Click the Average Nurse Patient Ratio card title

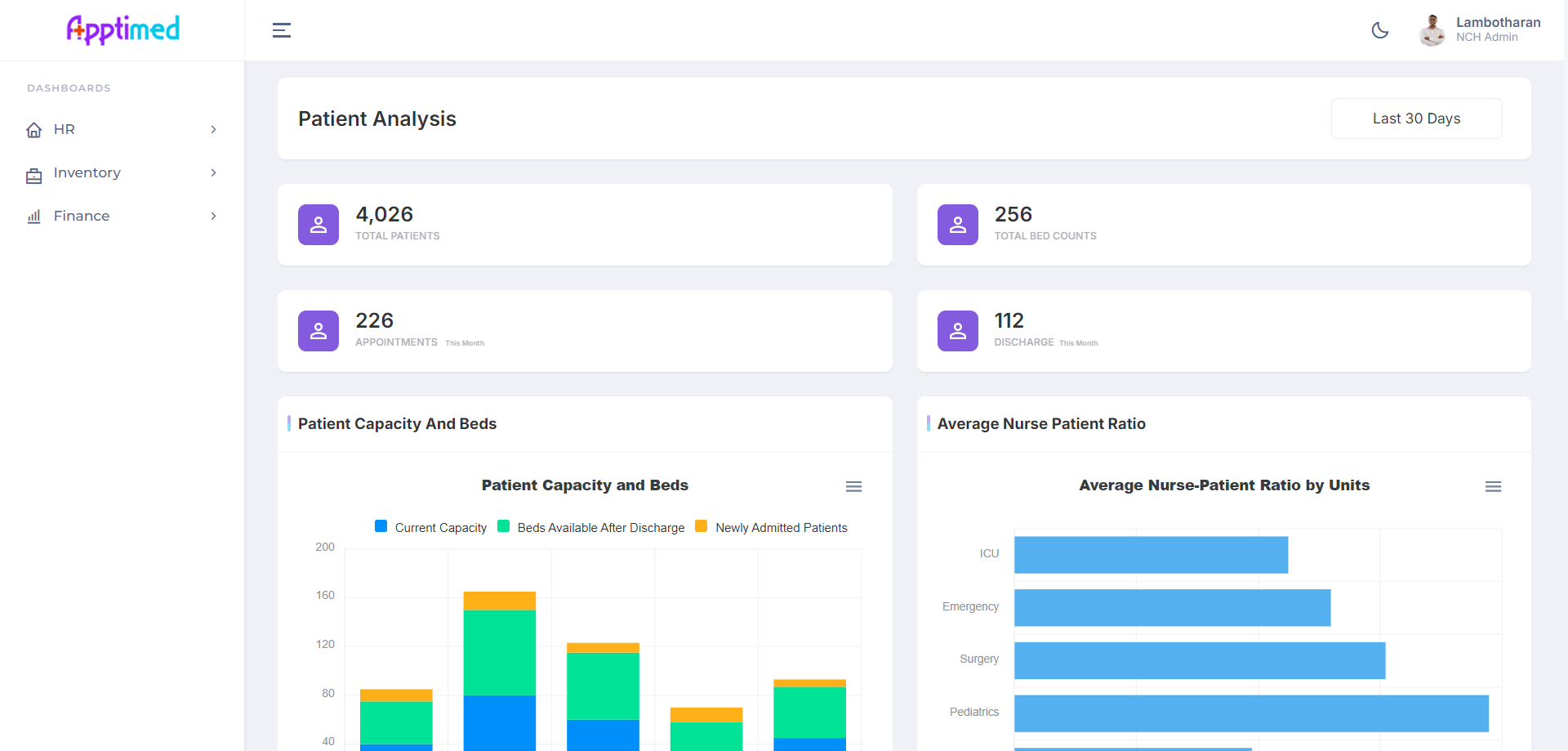1041,423
